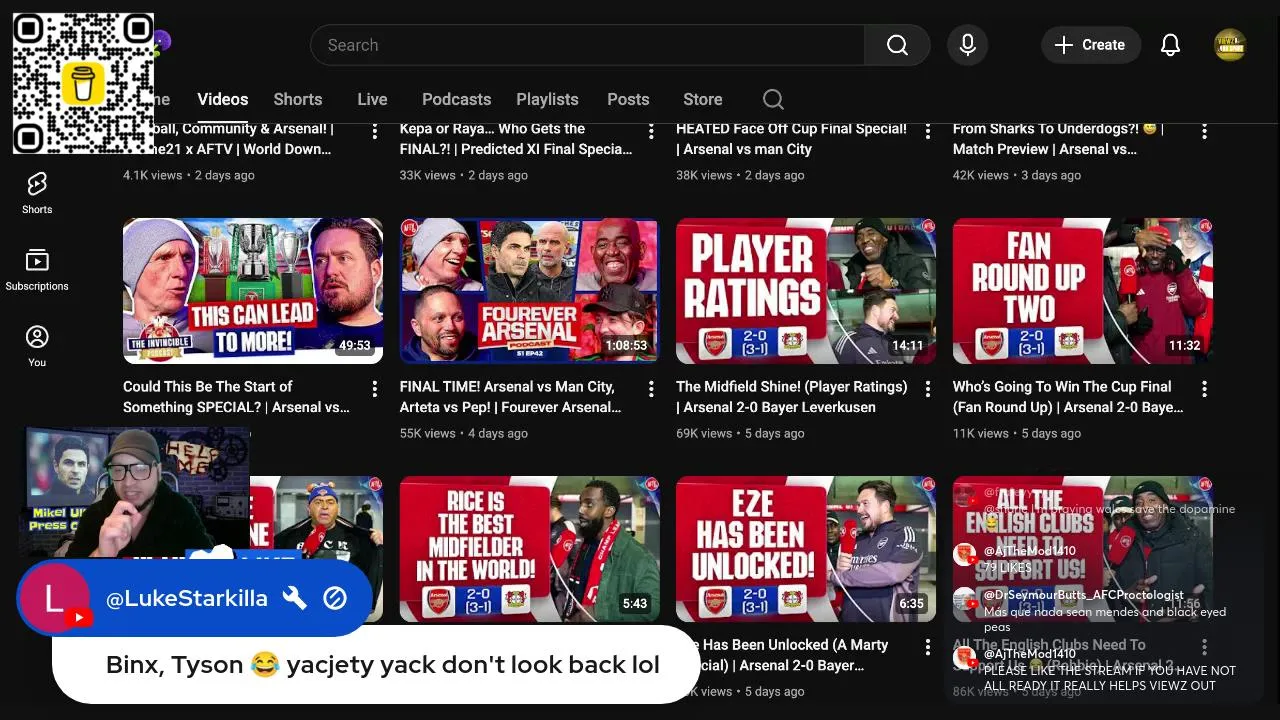This screenshot has height=720, width=1280.
Task: Open Subscriptions in the sidebar
Action: (37, 269)
